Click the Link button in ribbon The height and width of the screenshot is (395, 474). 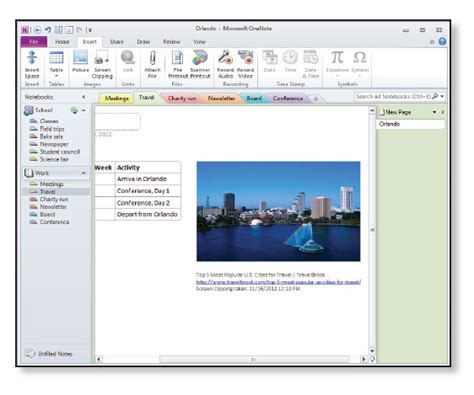click(x=128, y=61)
